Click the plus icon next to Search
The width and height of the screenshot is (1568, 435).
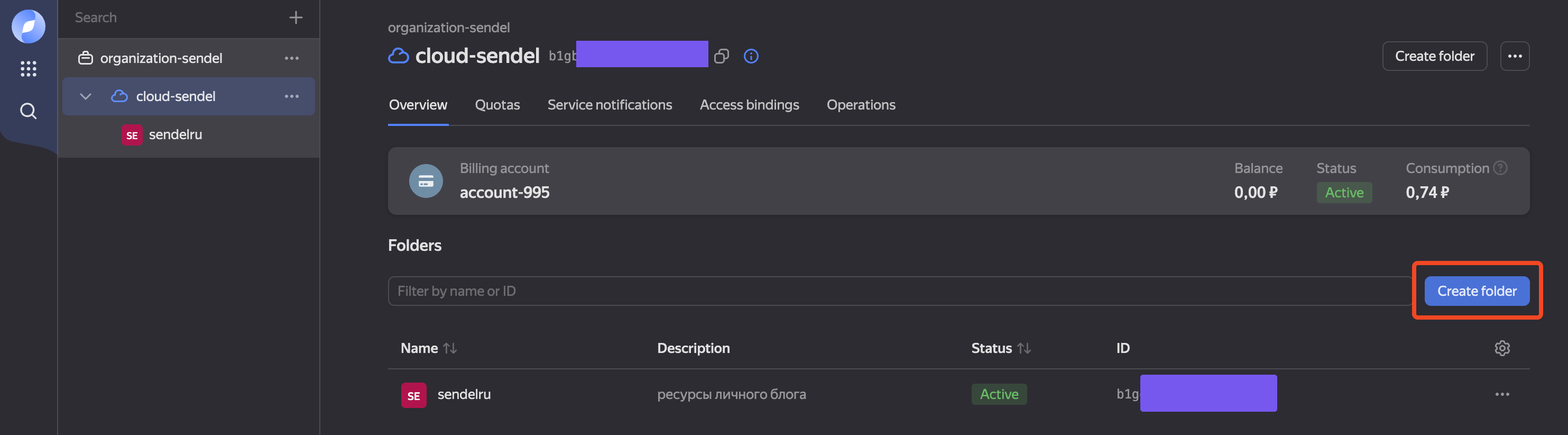pyautogui.click(x=296, y=17)
